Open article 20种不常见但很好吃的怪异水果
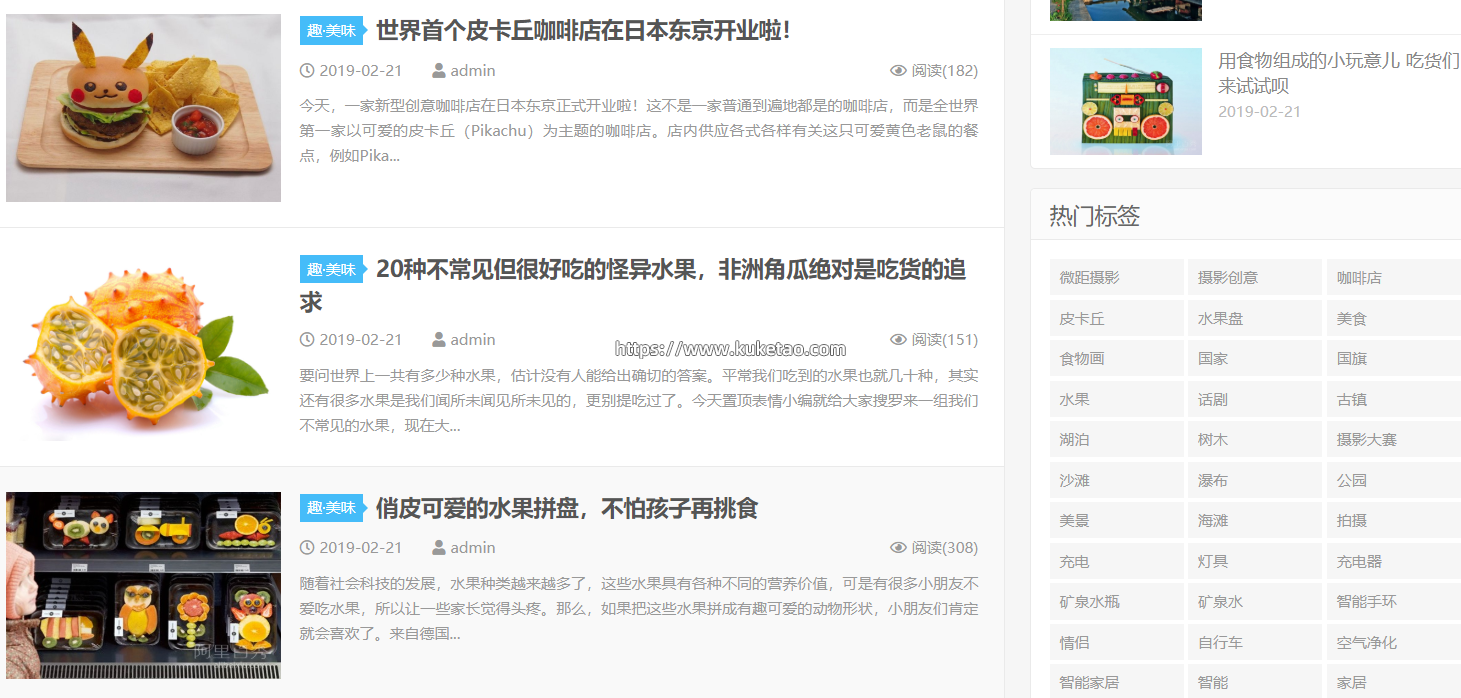This screenshot has width=1461, height=698. click(633, 286)
